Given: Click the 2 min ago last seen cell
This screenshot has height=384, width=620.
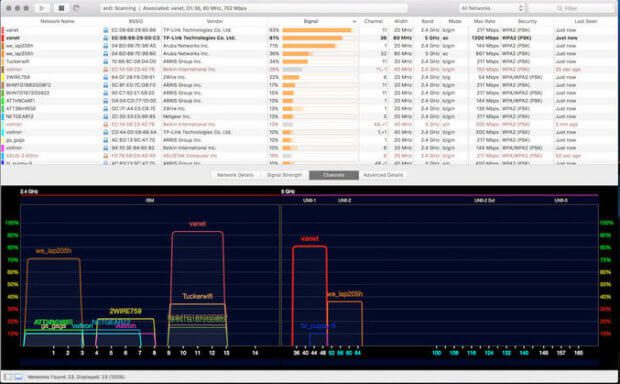Looking at the screenshot, I should pos(567,124).
